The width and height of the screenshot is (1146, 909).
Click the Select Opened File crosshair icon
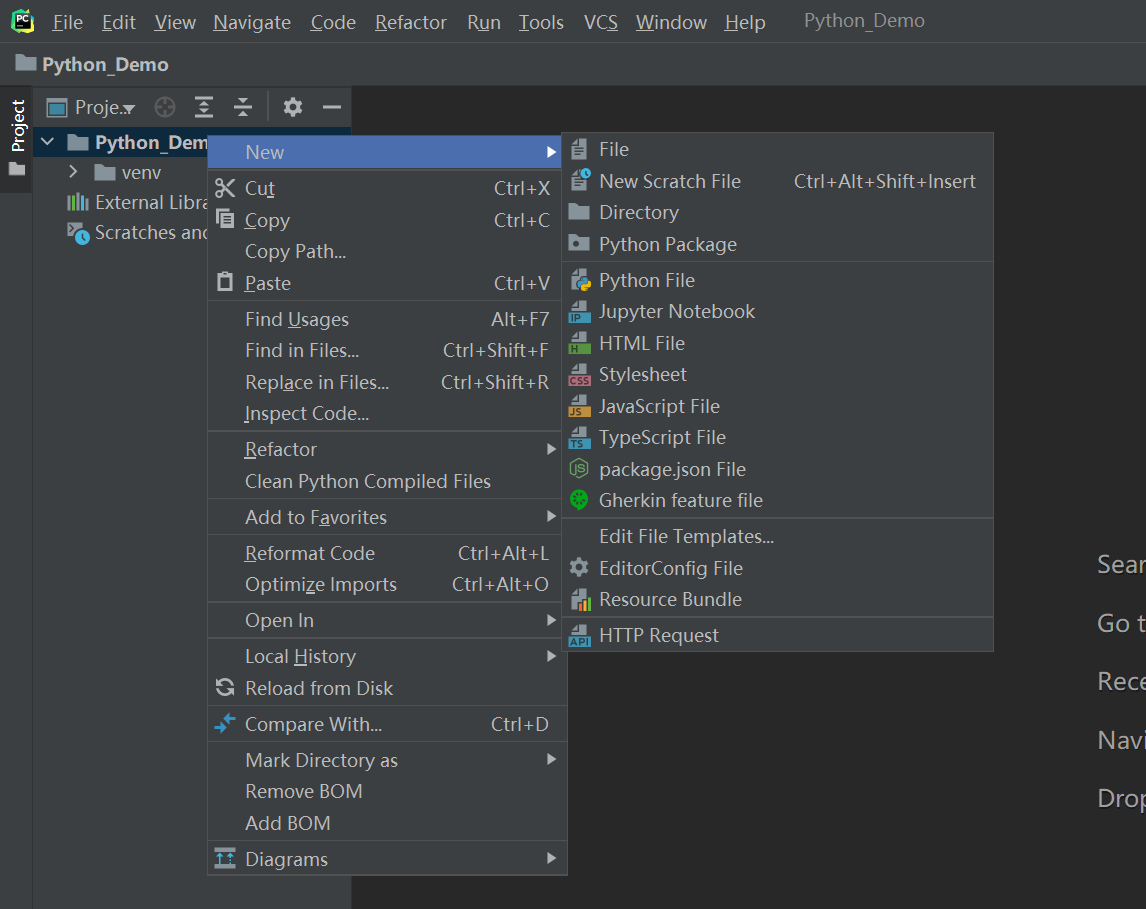[164, 107]
